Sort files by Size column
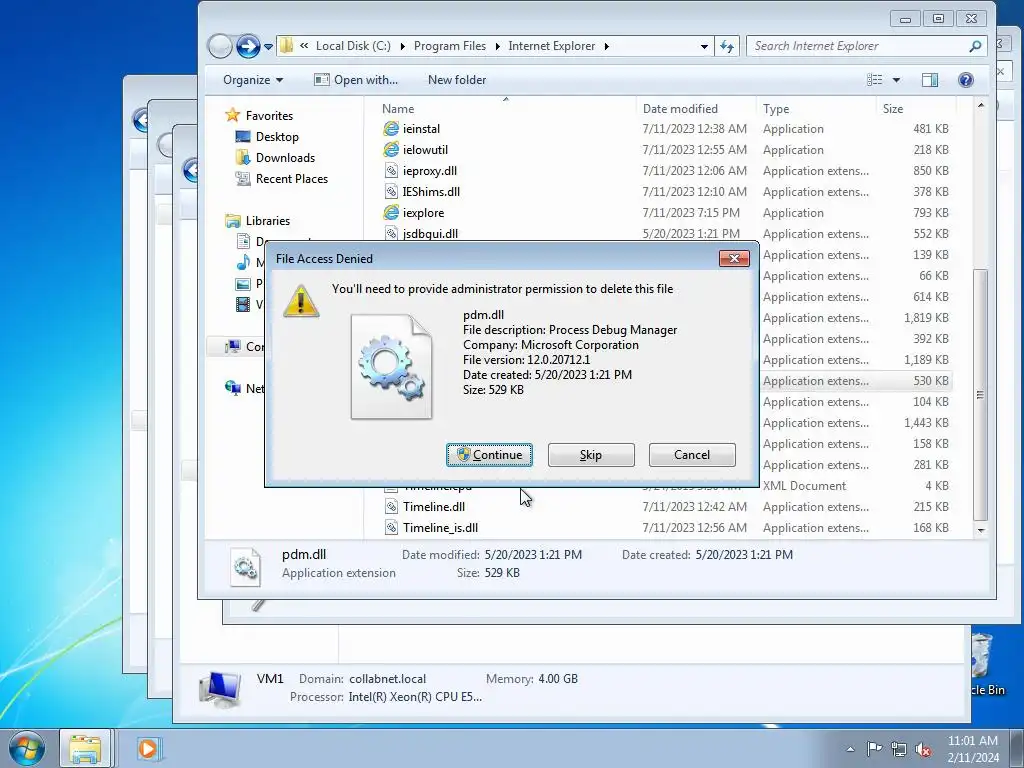This screenshot has width=1024, height=768. pyautogui.click(x=893, y=108)
